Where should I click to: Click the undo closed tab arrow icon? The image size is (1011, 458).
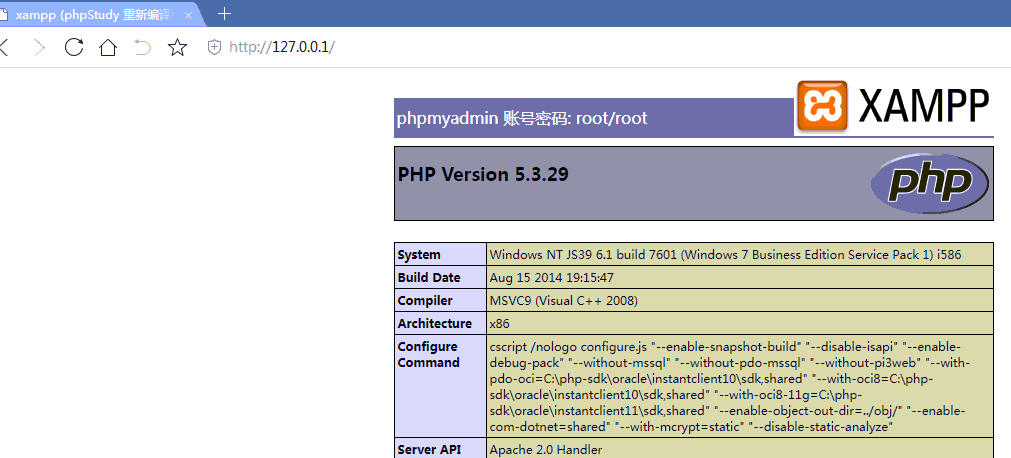(142, 47)
